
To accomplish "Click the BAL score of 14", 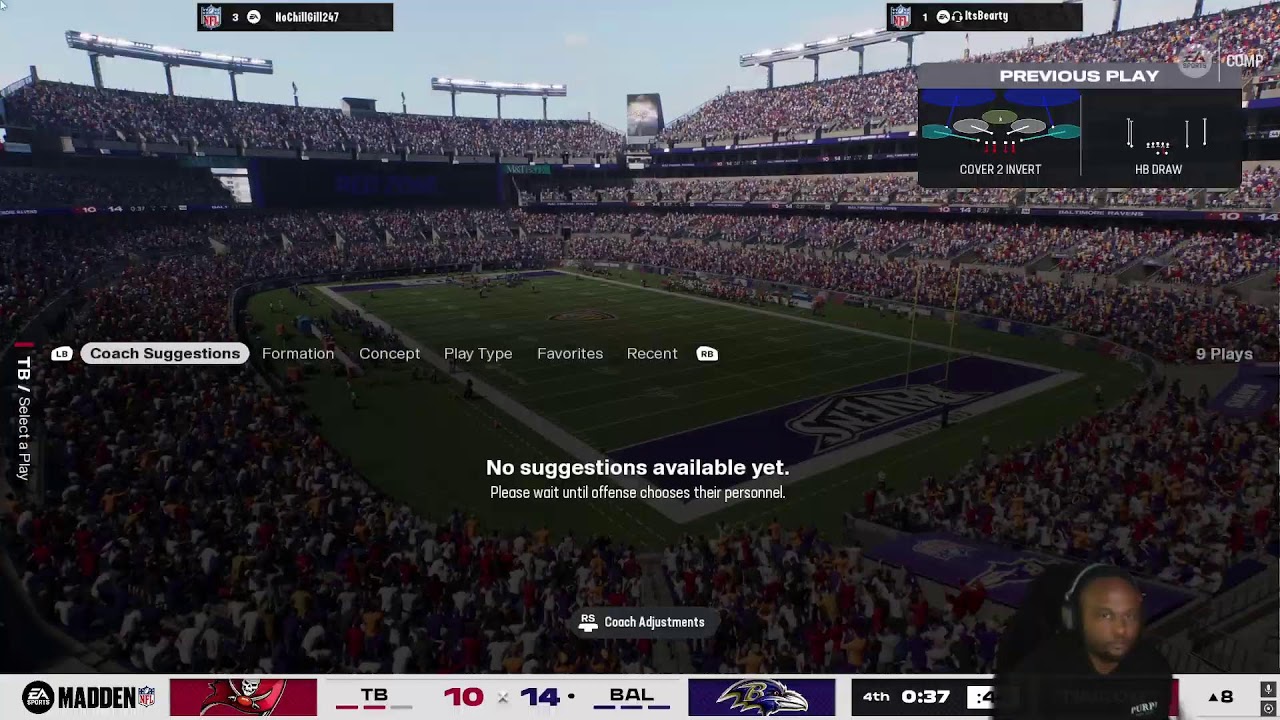I will [540, 696].
